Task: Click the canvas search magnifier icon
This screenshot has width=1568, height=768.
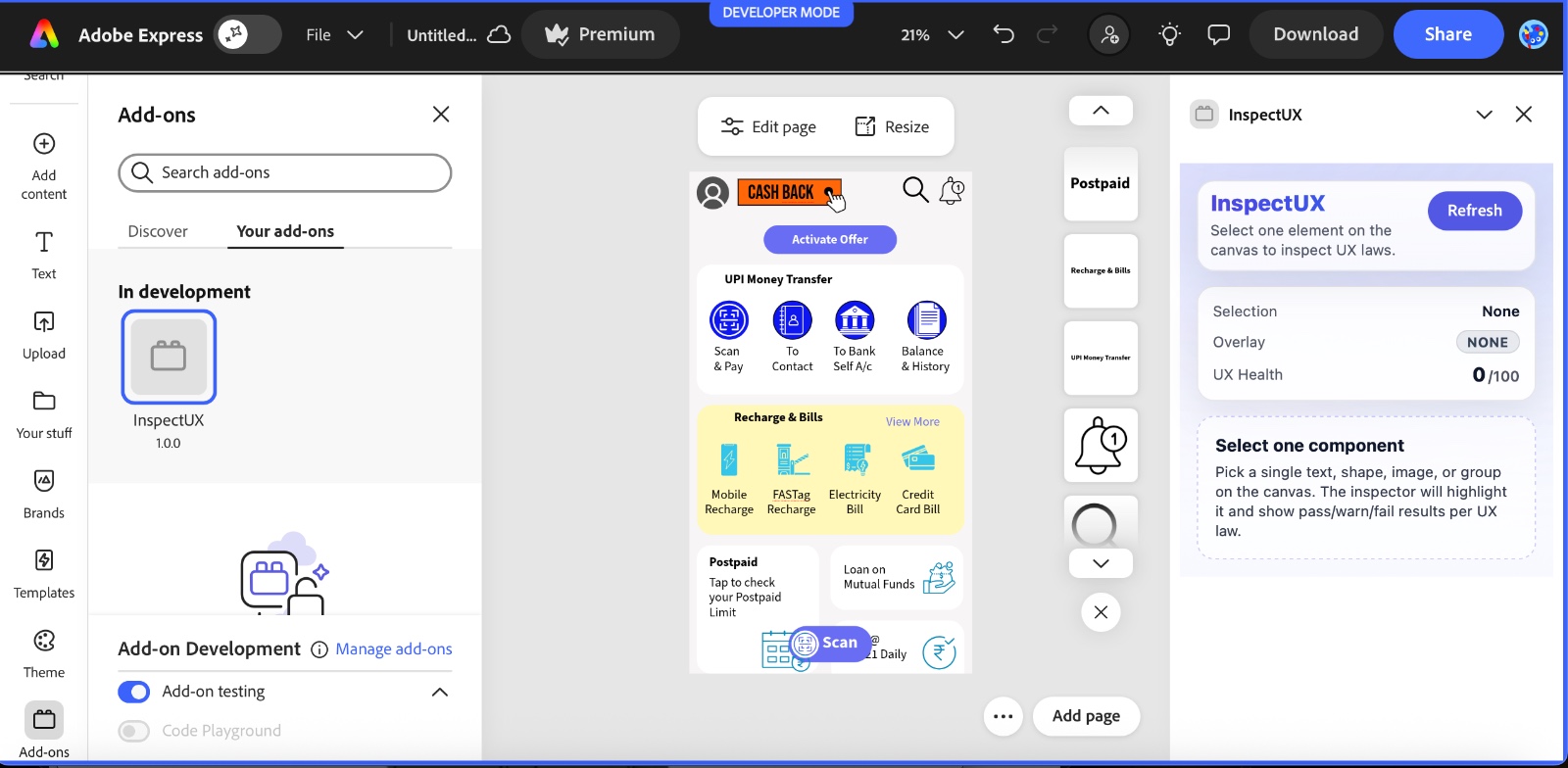Action: coord(915,189)
